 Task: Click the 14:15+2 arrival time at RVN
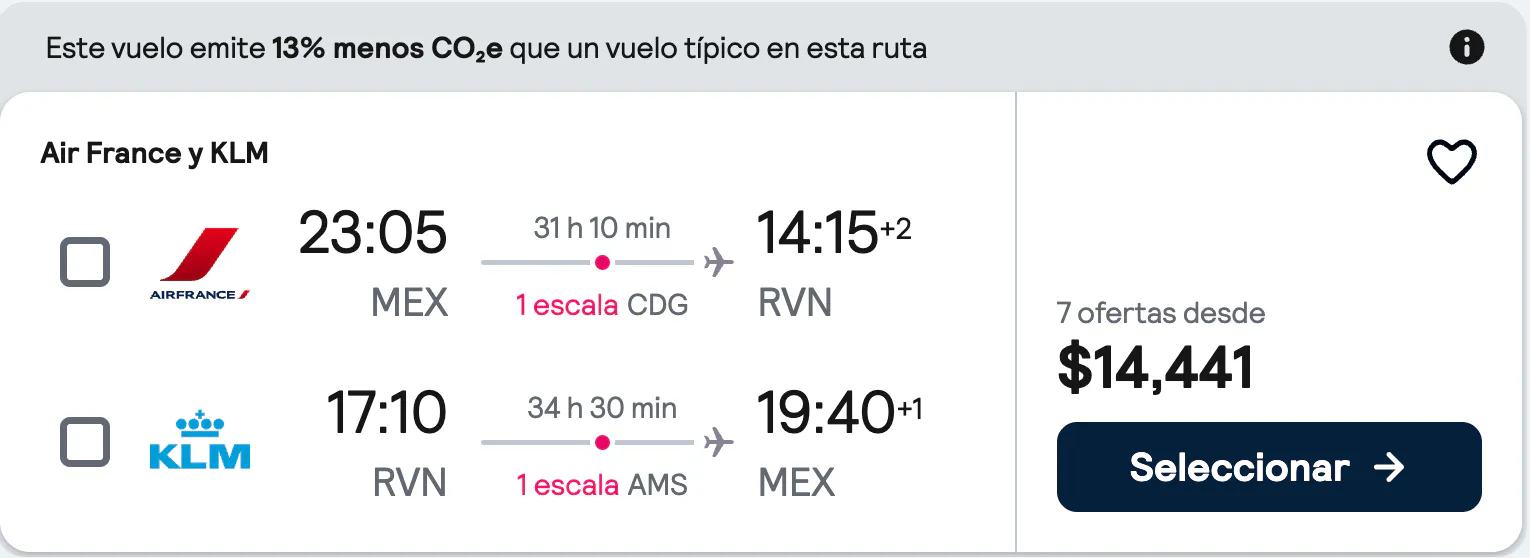coord(834,233)
